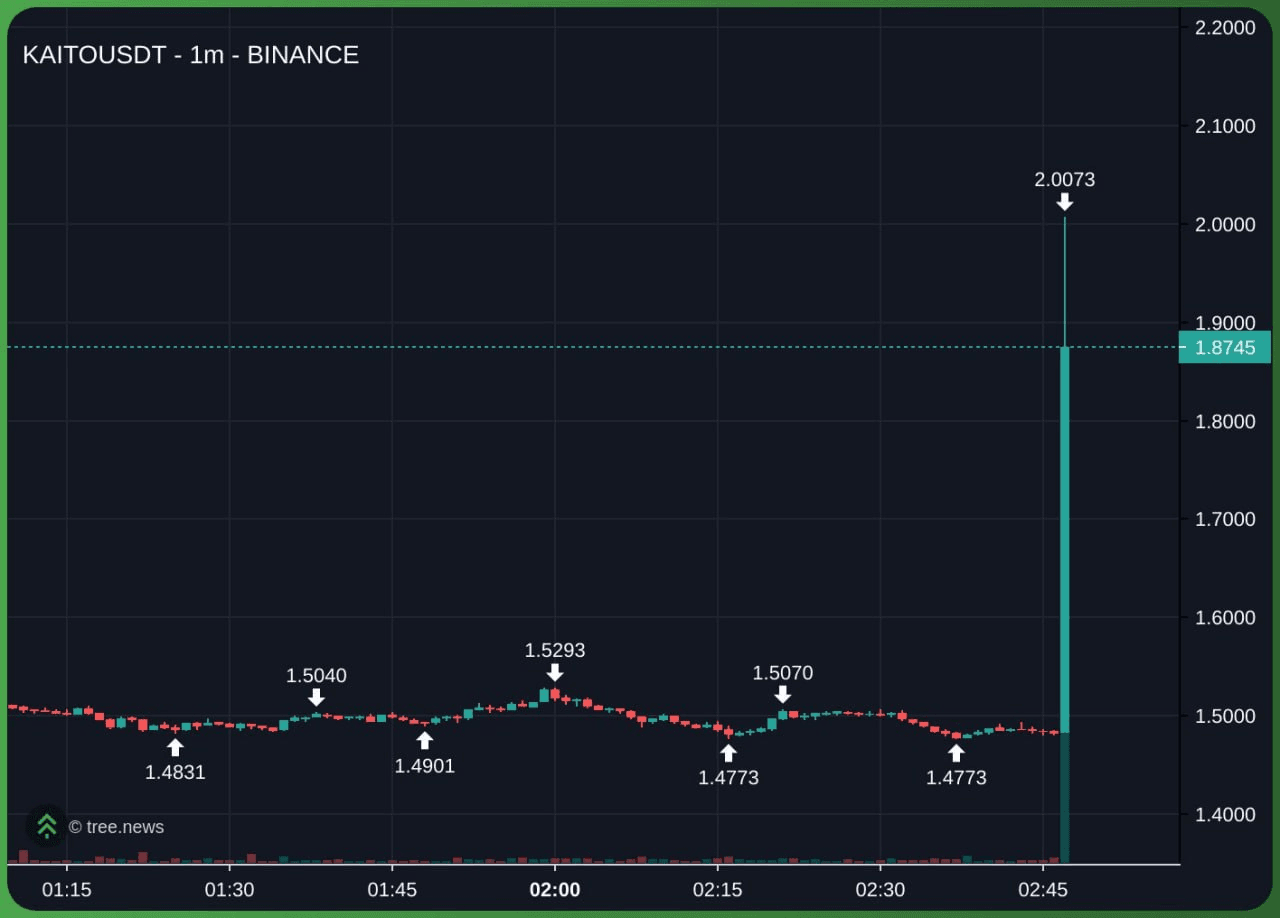
Task: Click the 2.0000 price axis label
Action: (x=1225, y=224)
